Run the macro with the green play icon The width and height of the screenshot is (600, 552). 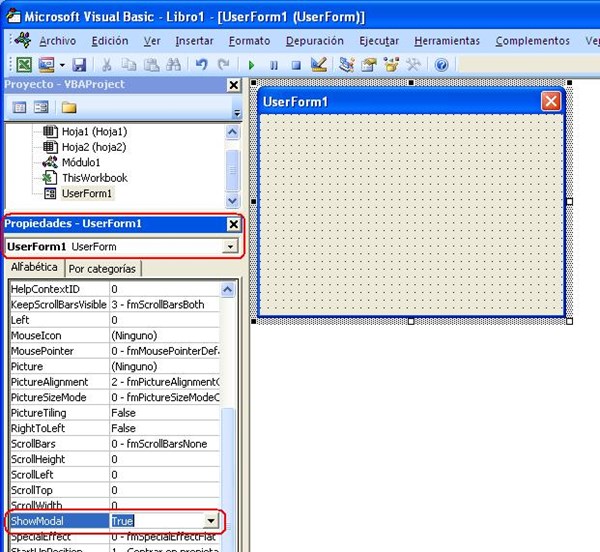(251, 65)
